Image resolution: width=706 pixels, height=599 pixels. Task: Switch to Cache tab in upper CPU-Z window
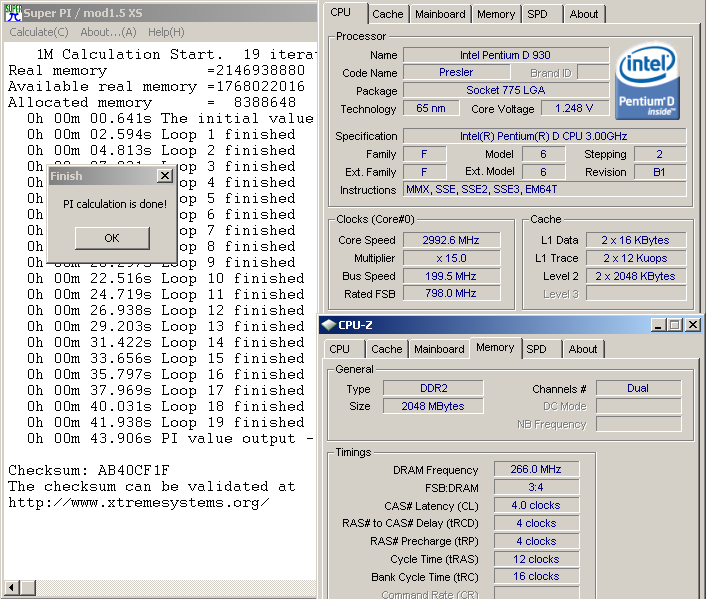point(388,14)
